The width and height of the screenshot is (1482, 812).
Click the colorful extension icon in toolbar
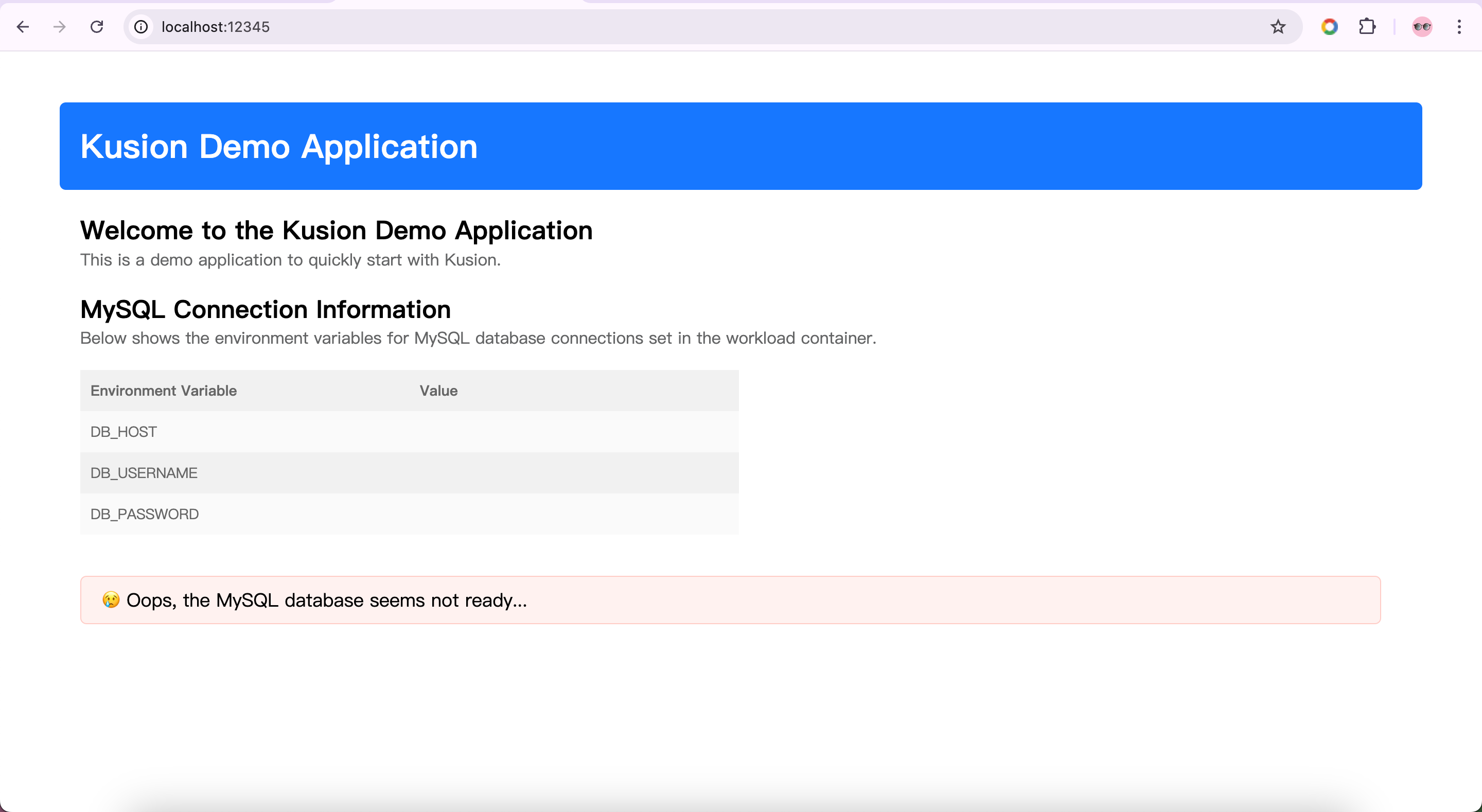pos(1330,27)
